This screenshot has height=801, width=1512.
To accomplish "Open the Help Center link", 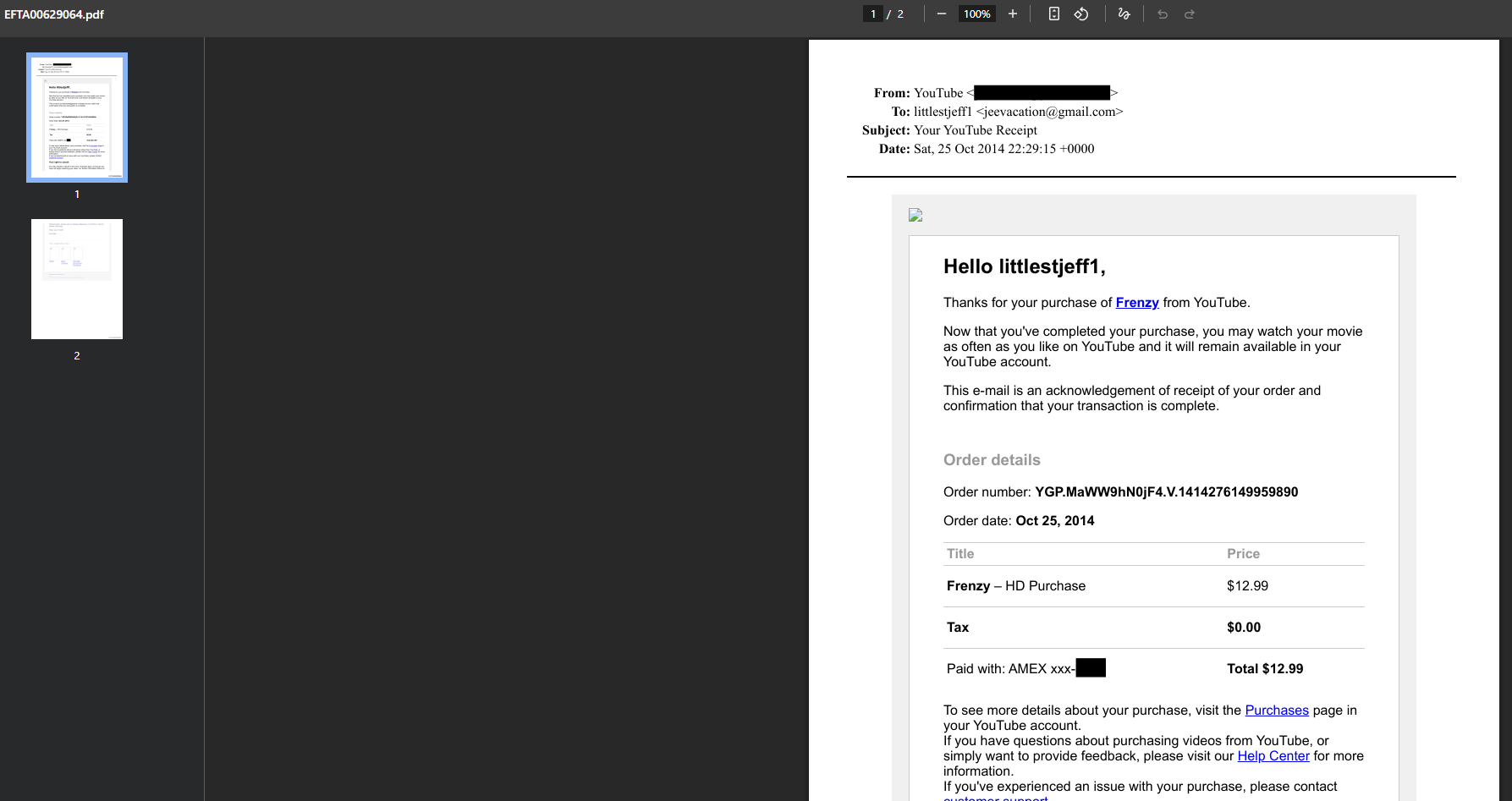I will 1273,756.
